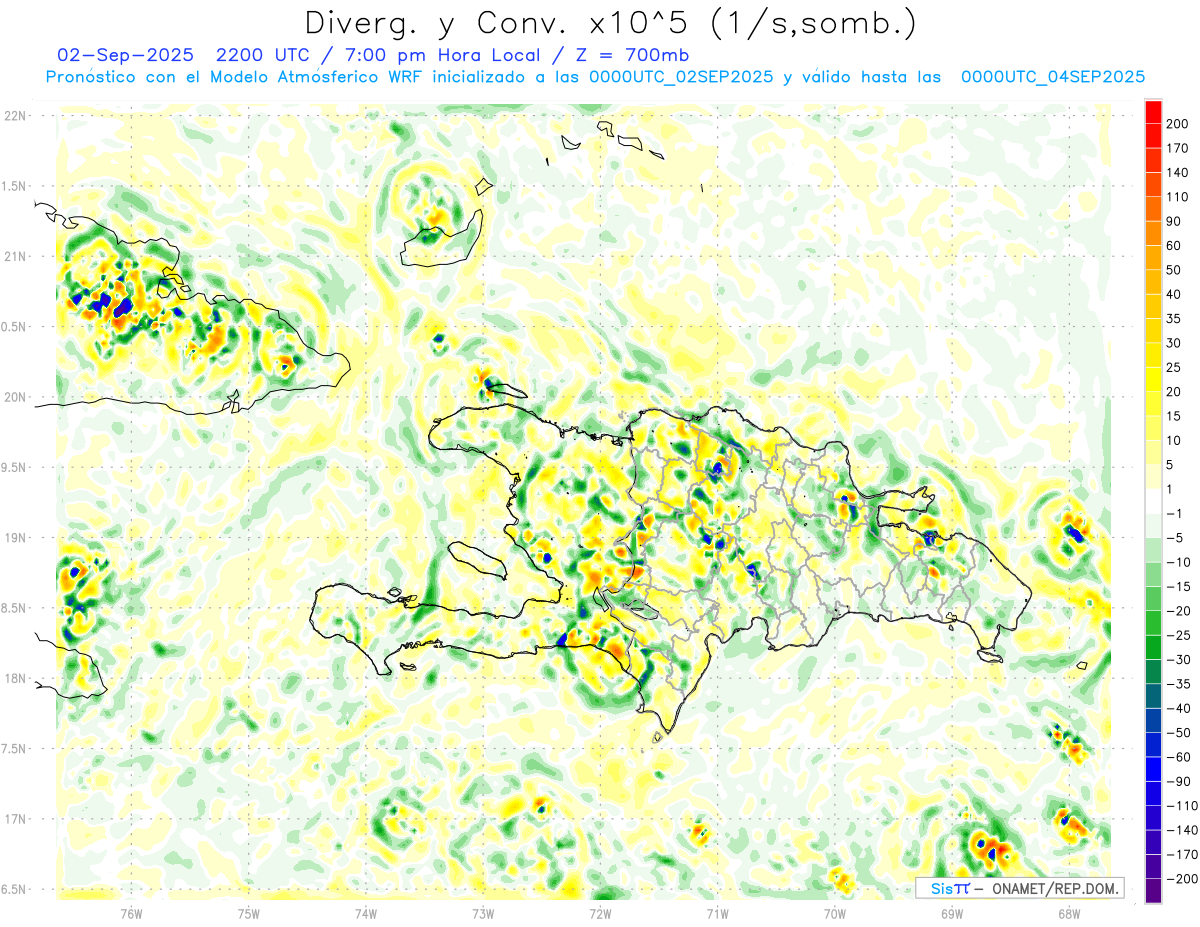The image size is (1200, 927).
Task: Click the 74W longitude label
Action: click(366, 913)
